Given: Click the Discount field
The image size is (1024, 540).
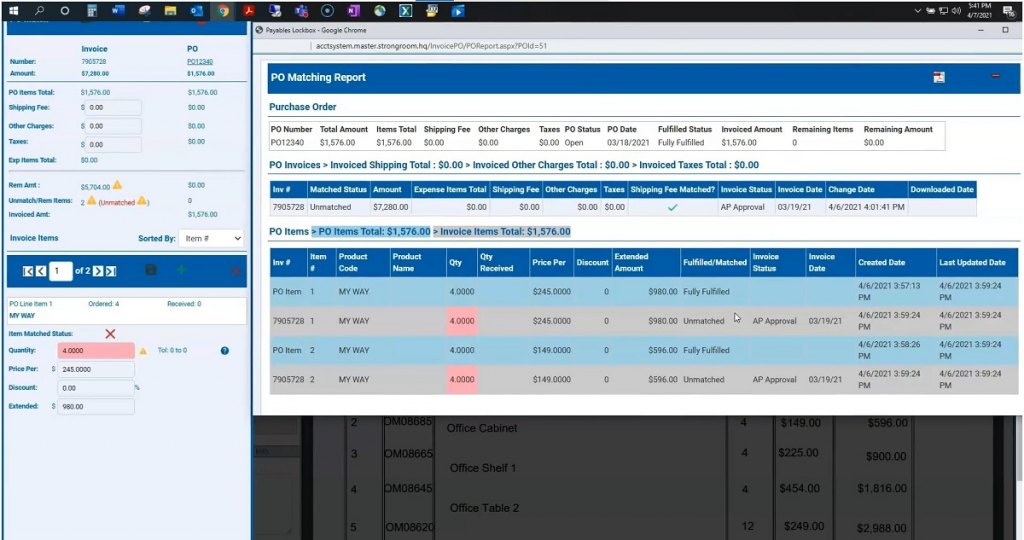Looking at the screenshot, I should point(96,388).
